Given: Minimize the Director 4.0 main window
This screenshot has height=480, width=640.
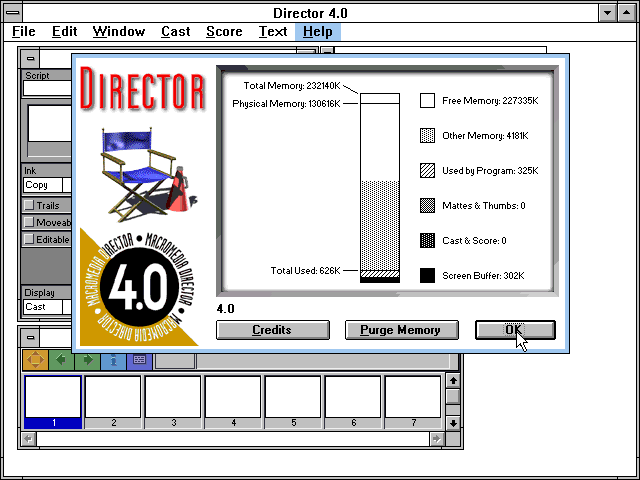Looking at the screenshot, I should coord(607,13).
